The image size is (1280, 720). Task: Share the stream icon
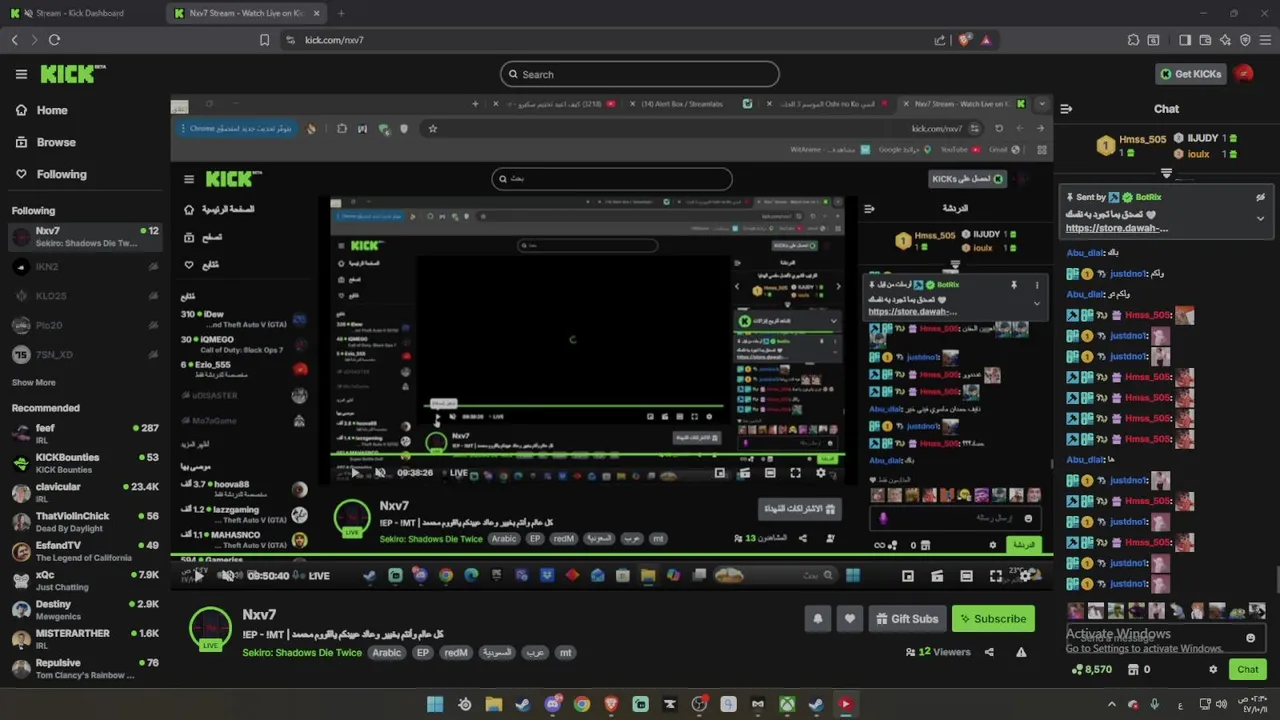(989, 652)
